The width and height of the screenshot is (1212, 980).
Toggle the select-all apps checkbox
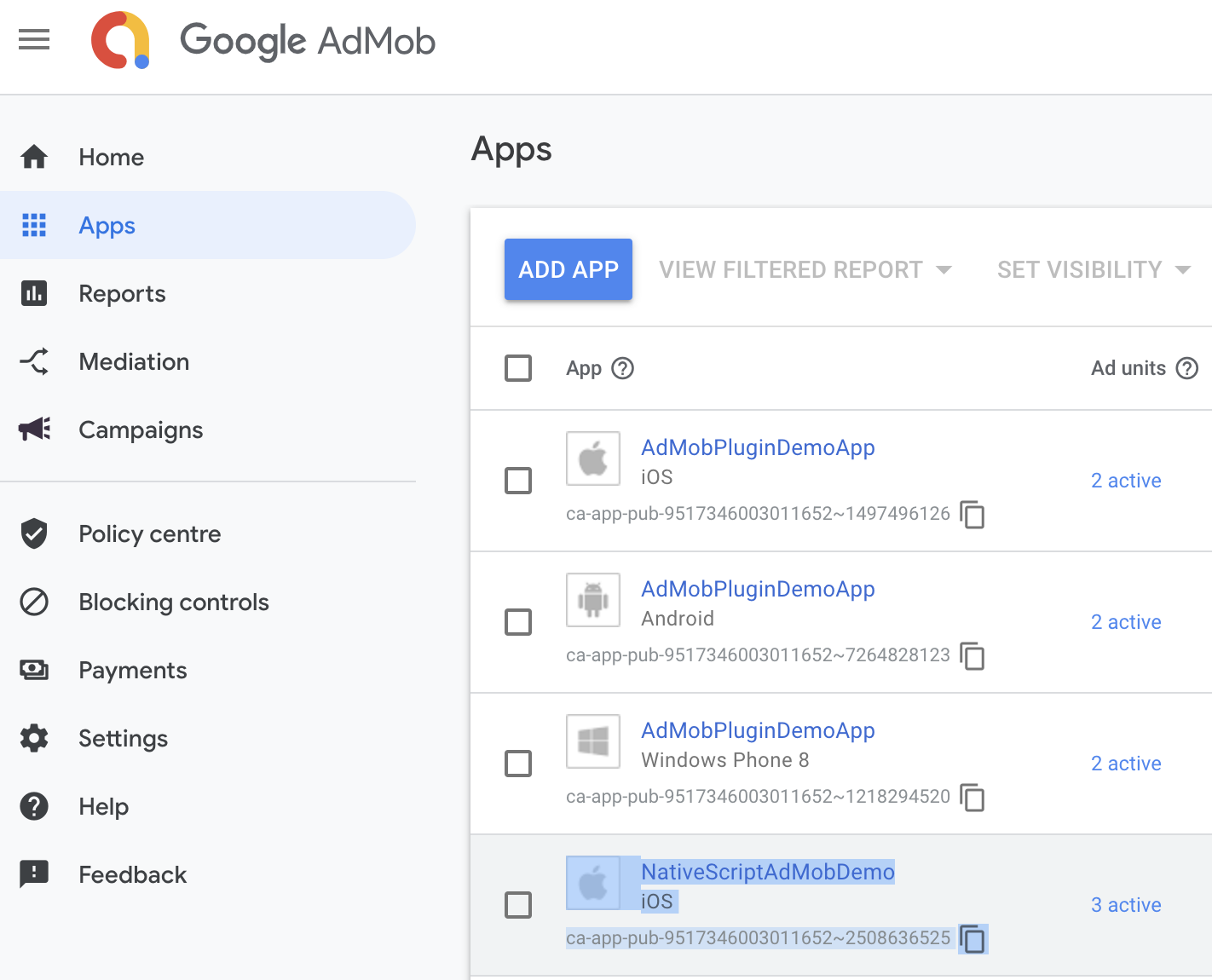(518, 368)
